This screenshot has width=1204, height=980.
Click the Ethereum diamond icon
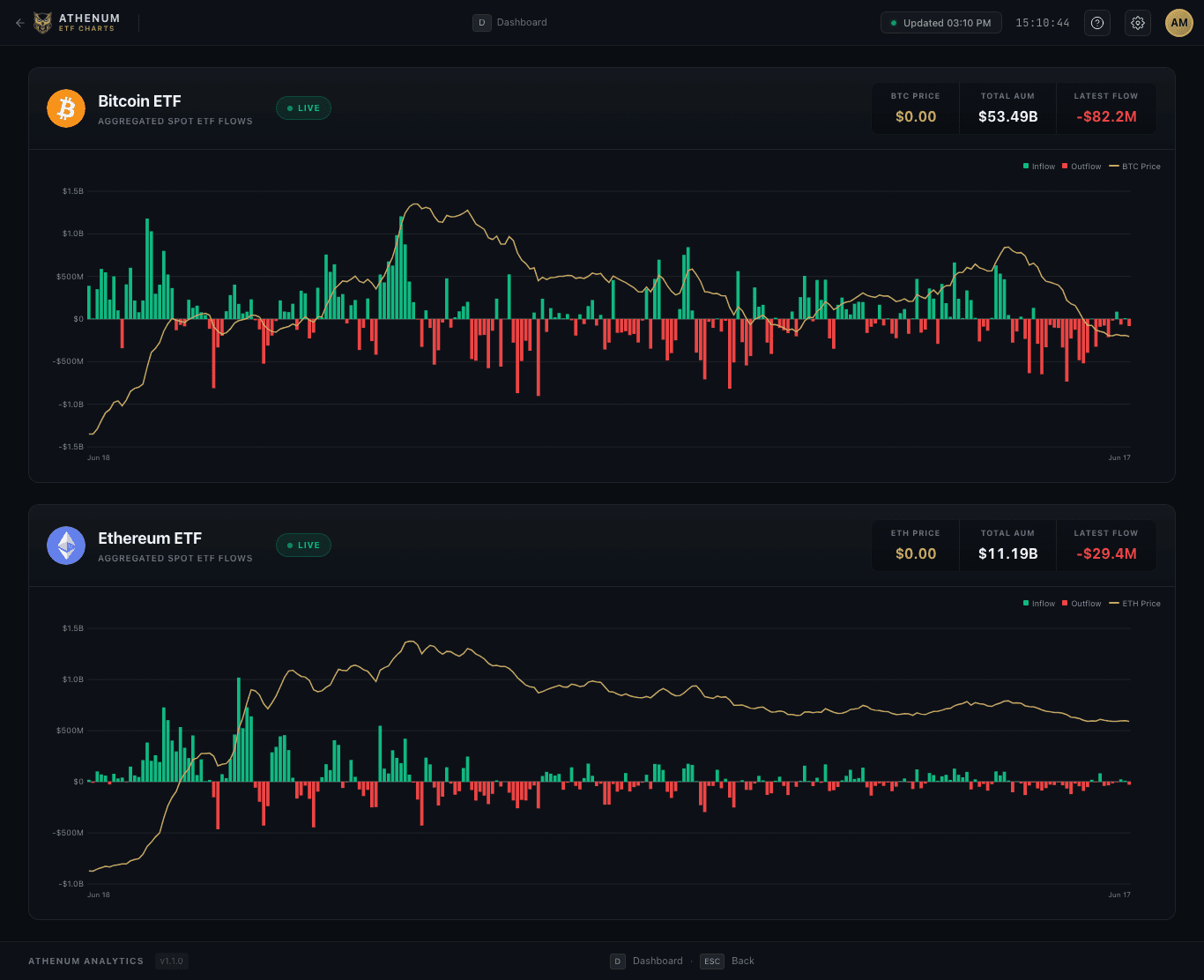click(66, 546)
